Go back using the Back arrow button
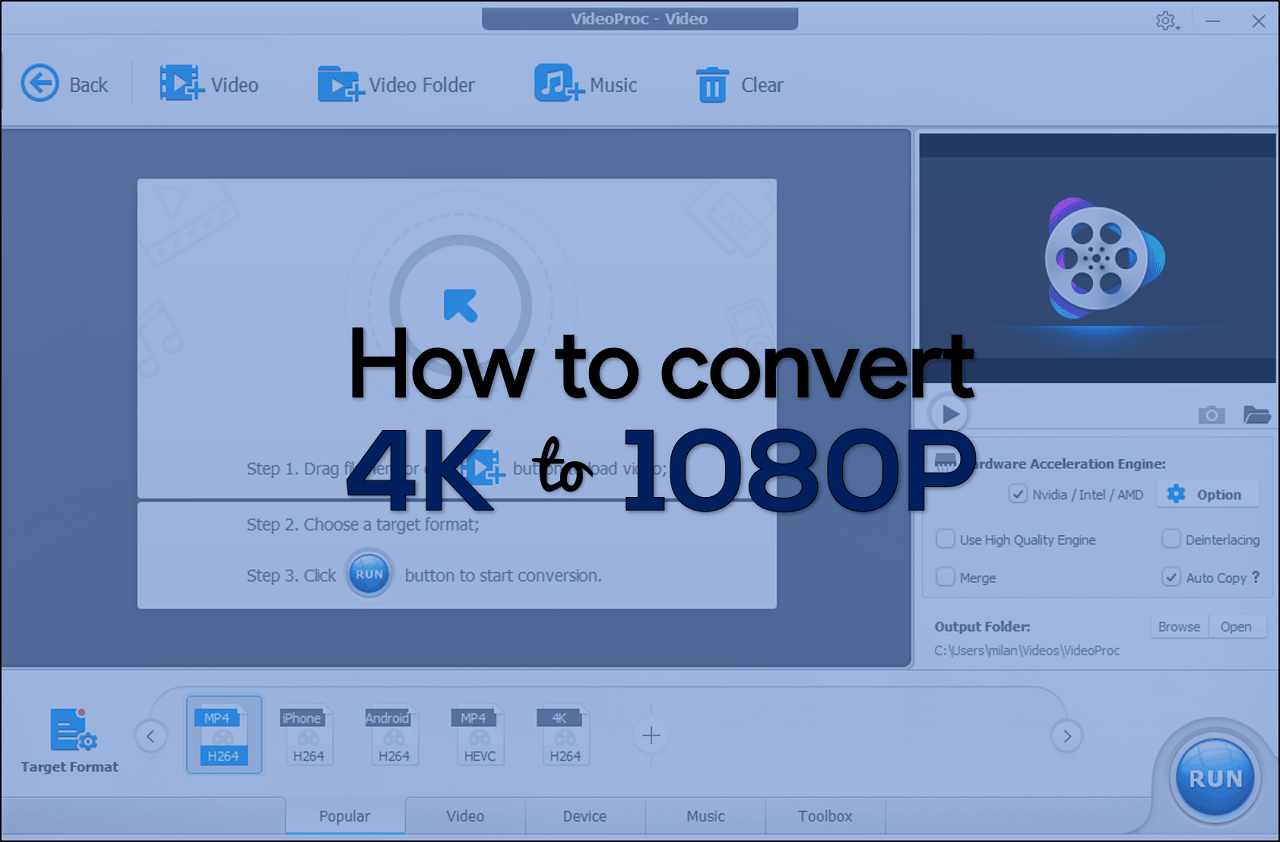1280x842 pixels. click(64, 85)
